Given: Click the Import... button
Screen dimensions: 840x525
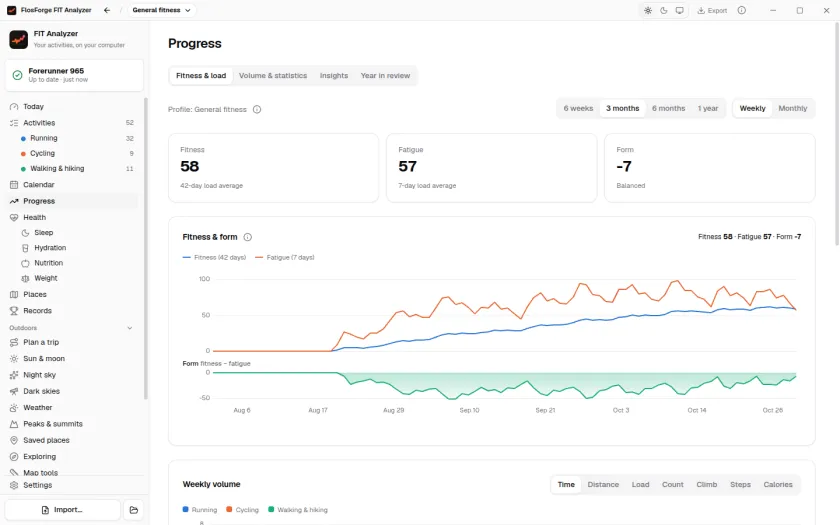Looking at the screenshot, I should pos(63,510).
